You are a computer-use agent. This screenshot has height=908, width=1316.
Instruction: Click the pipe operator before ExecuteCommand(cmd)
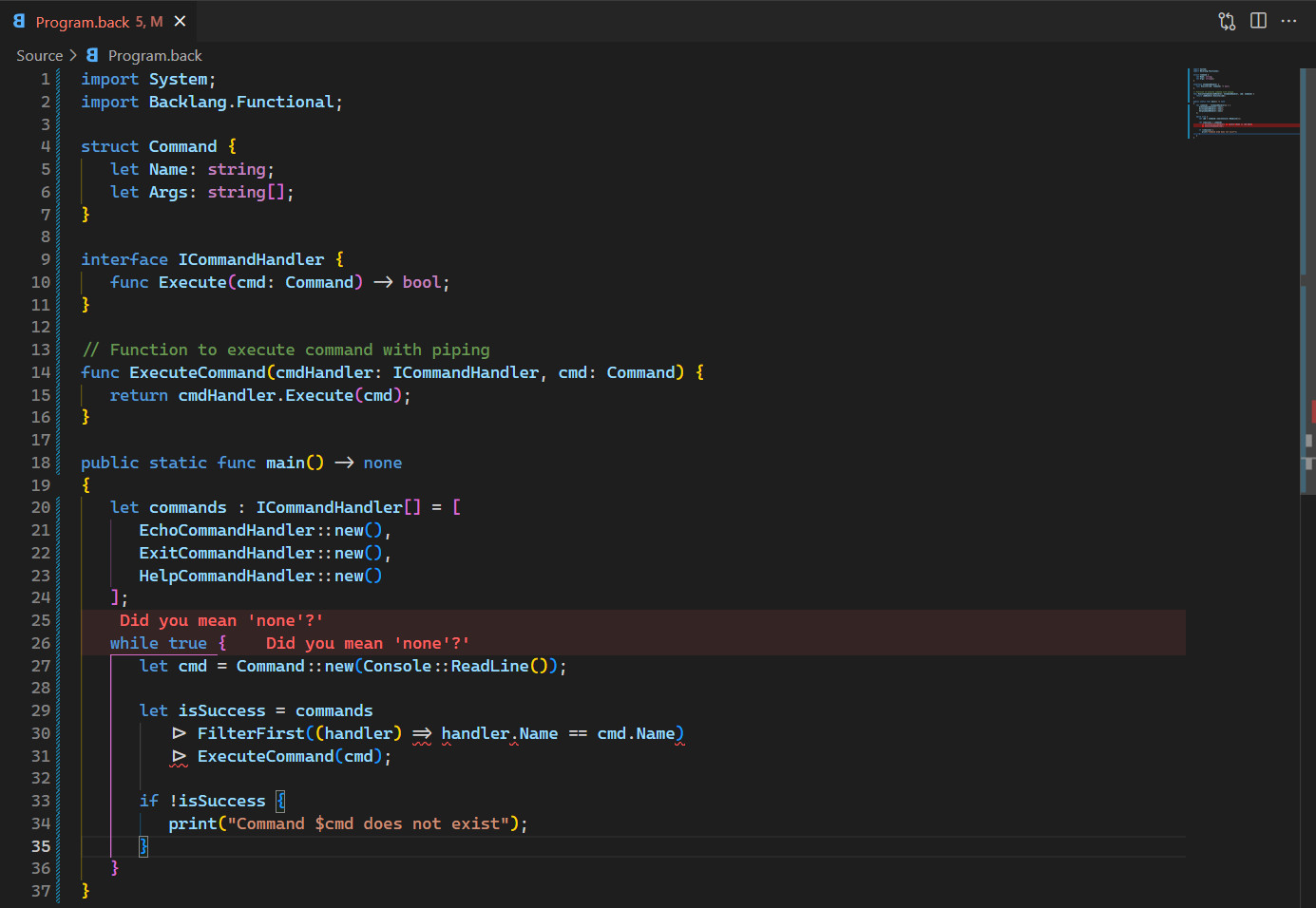tap(179, 756)
